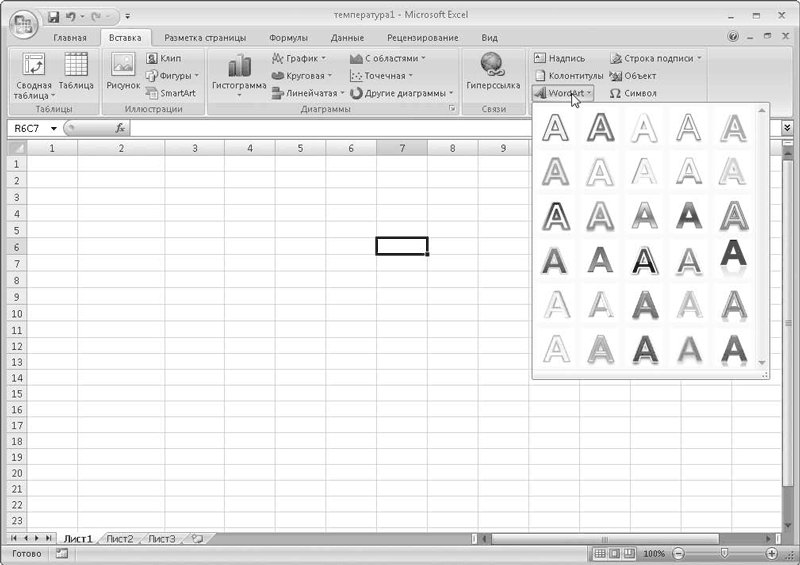
Task: Click the Колонтитулы button
Action: coord(569,76)
